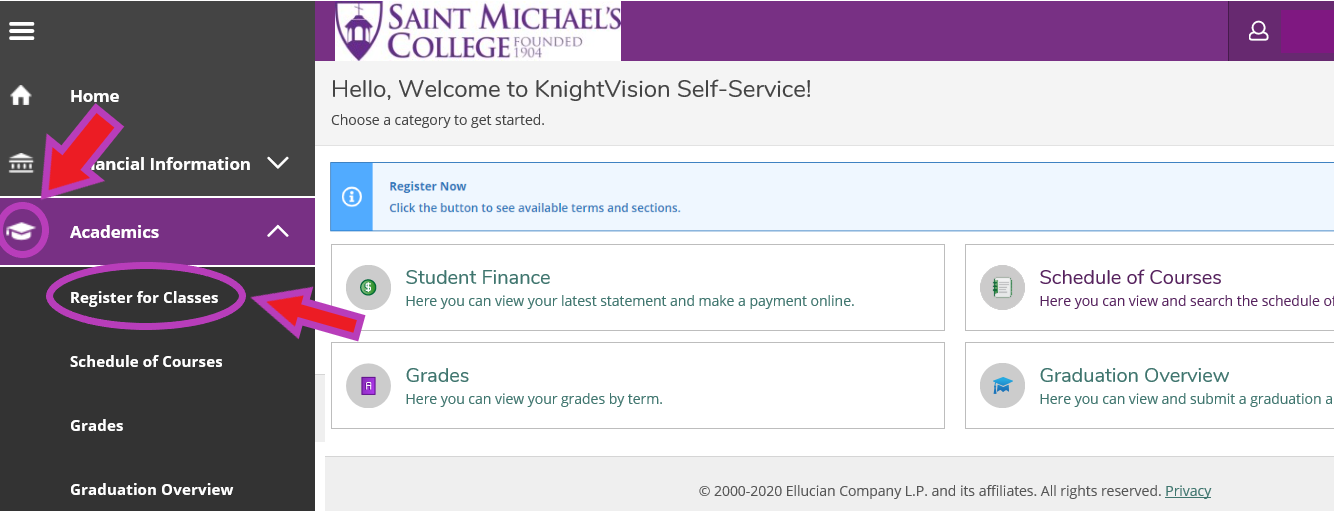Select Register for Classes in sidebar
The height and width of the screenshot is (511, 1334).
(x=144, y=297)
